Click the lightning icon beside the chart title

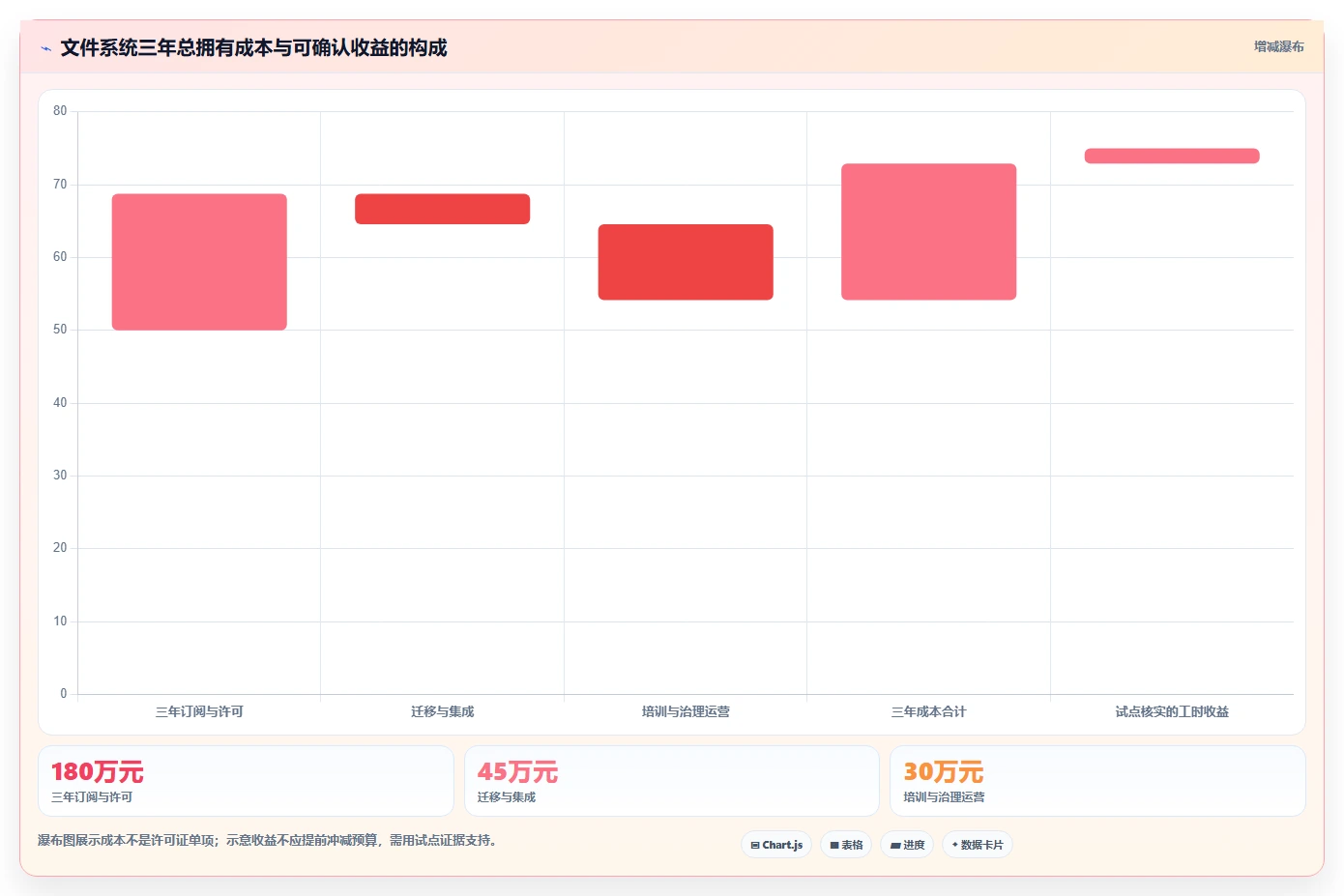[45, 48]
